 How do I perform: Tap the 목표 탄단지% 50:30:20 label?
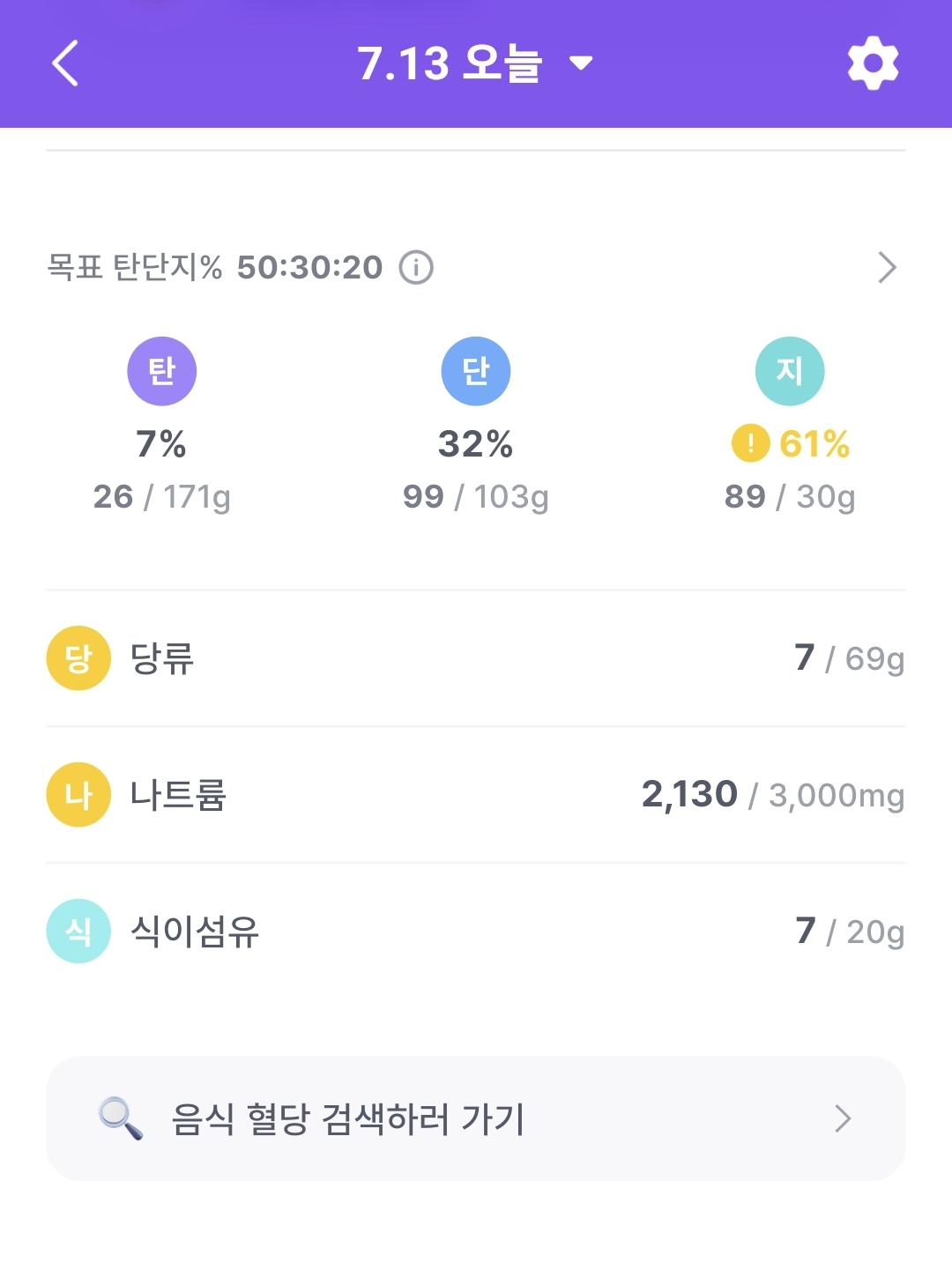[x=215, y=267]
